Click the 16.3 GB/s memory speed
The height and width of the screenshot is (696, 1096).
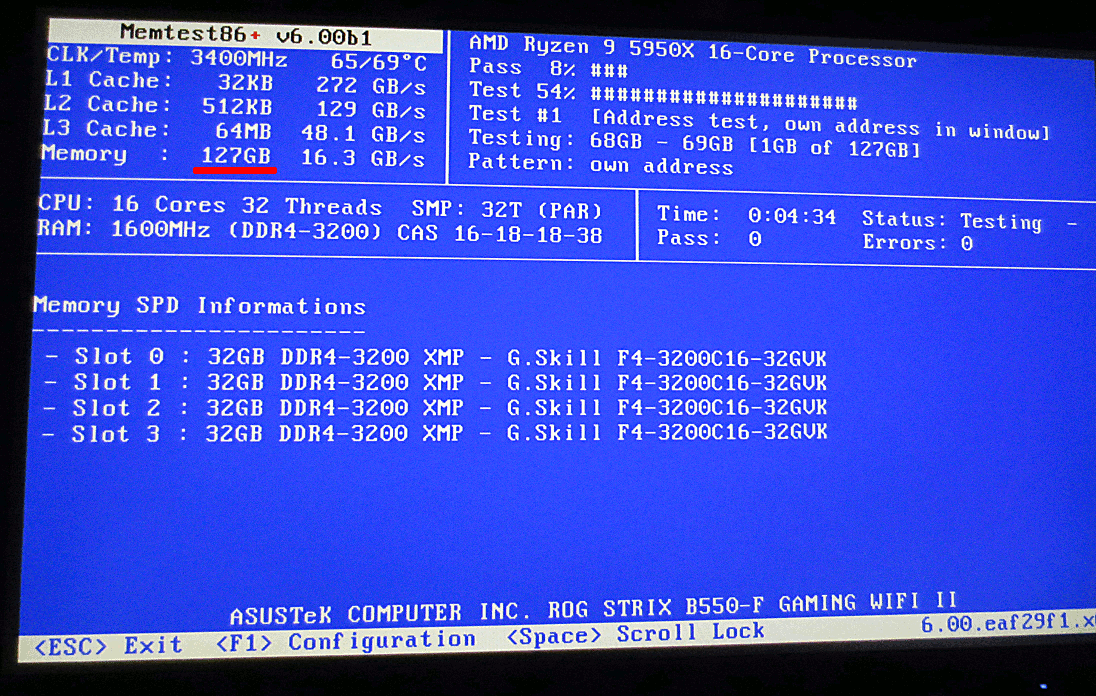pos(362,158)
